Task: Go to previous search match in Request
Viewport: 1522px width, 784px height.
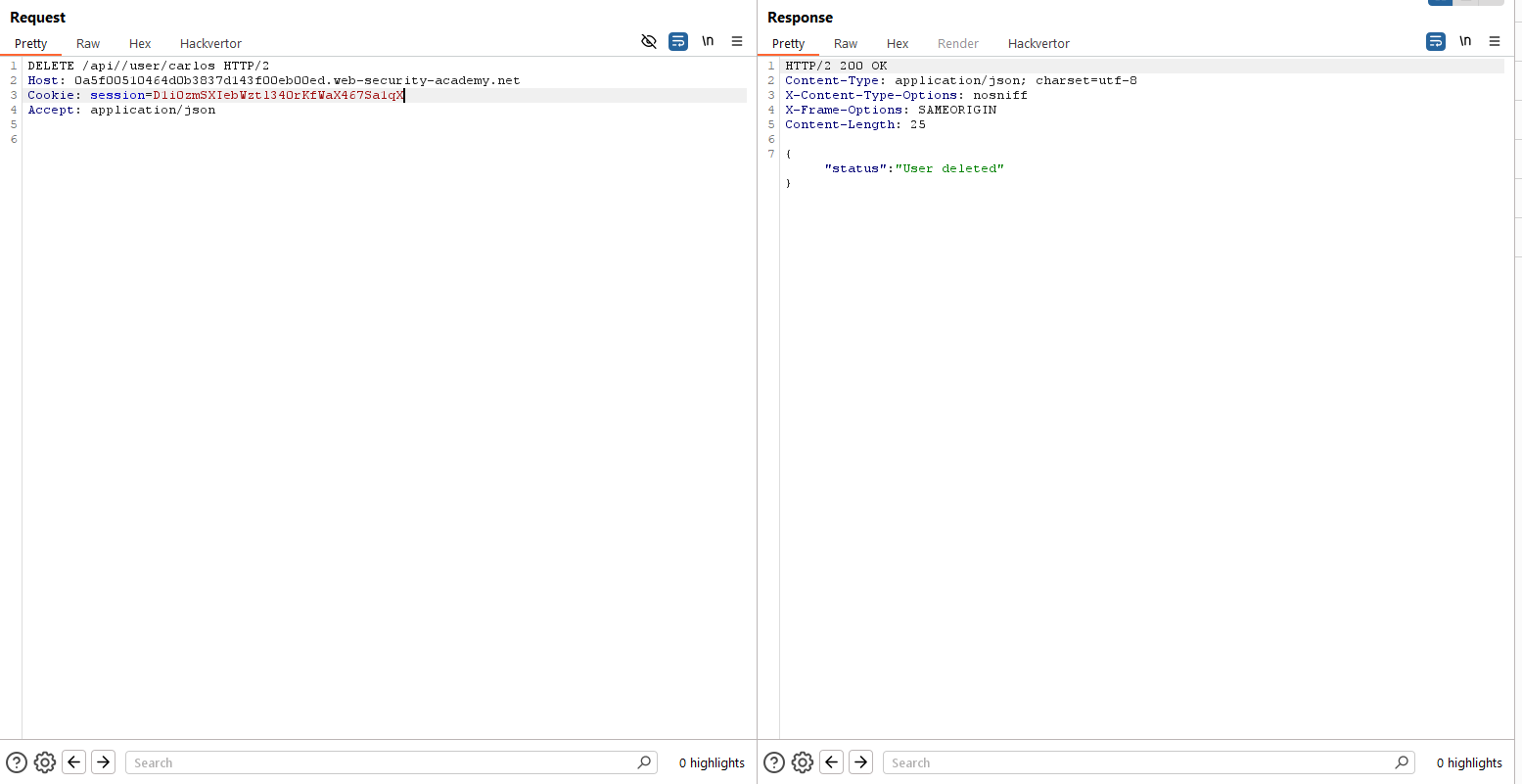Action: pyautogui.click(x=74, y=762)
